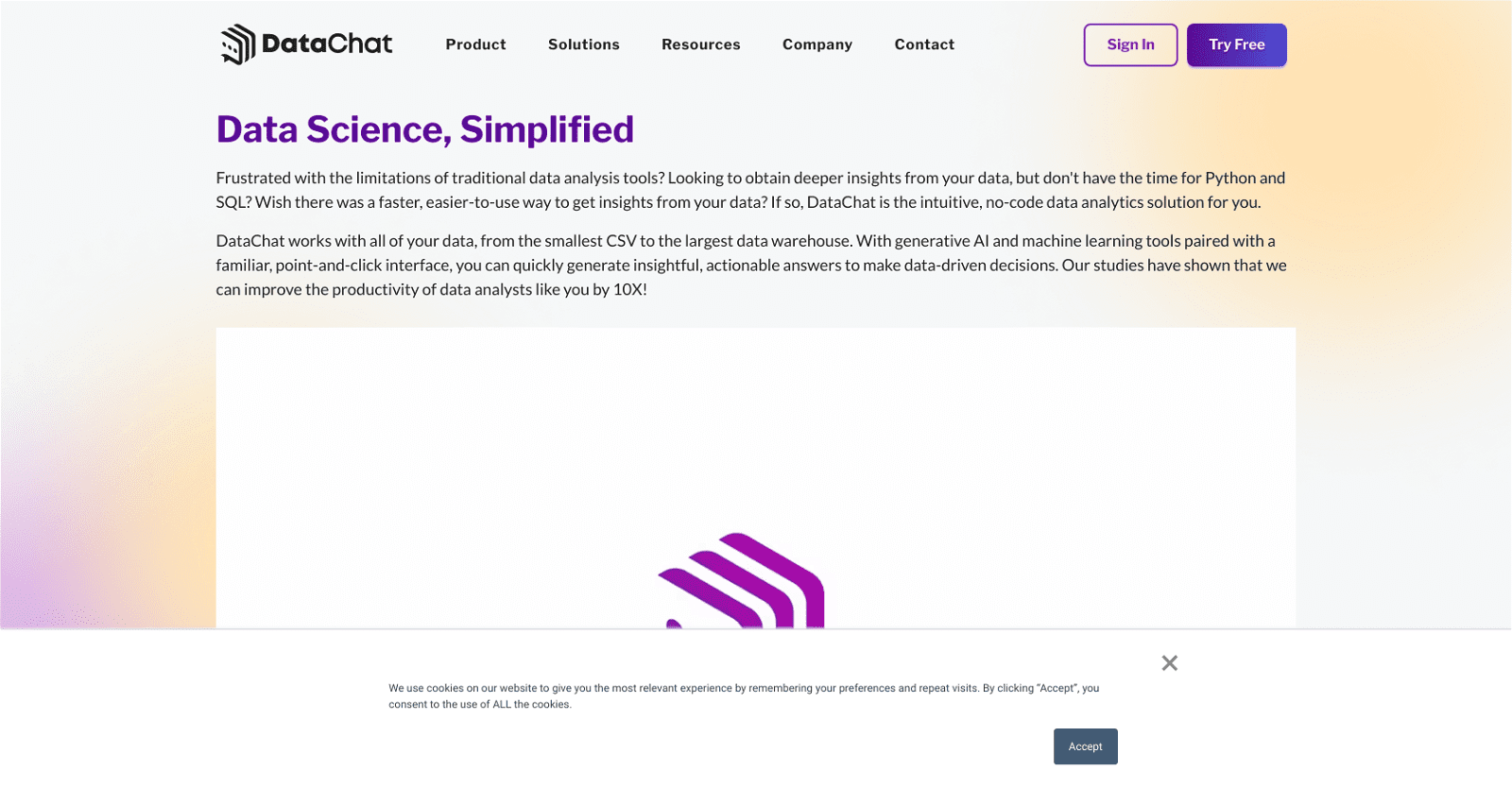Screen dimensions: 1512x788
Task: Click the "Data Science, Simplified" heading
Action: pyautogui.click(x=424, y=129)
